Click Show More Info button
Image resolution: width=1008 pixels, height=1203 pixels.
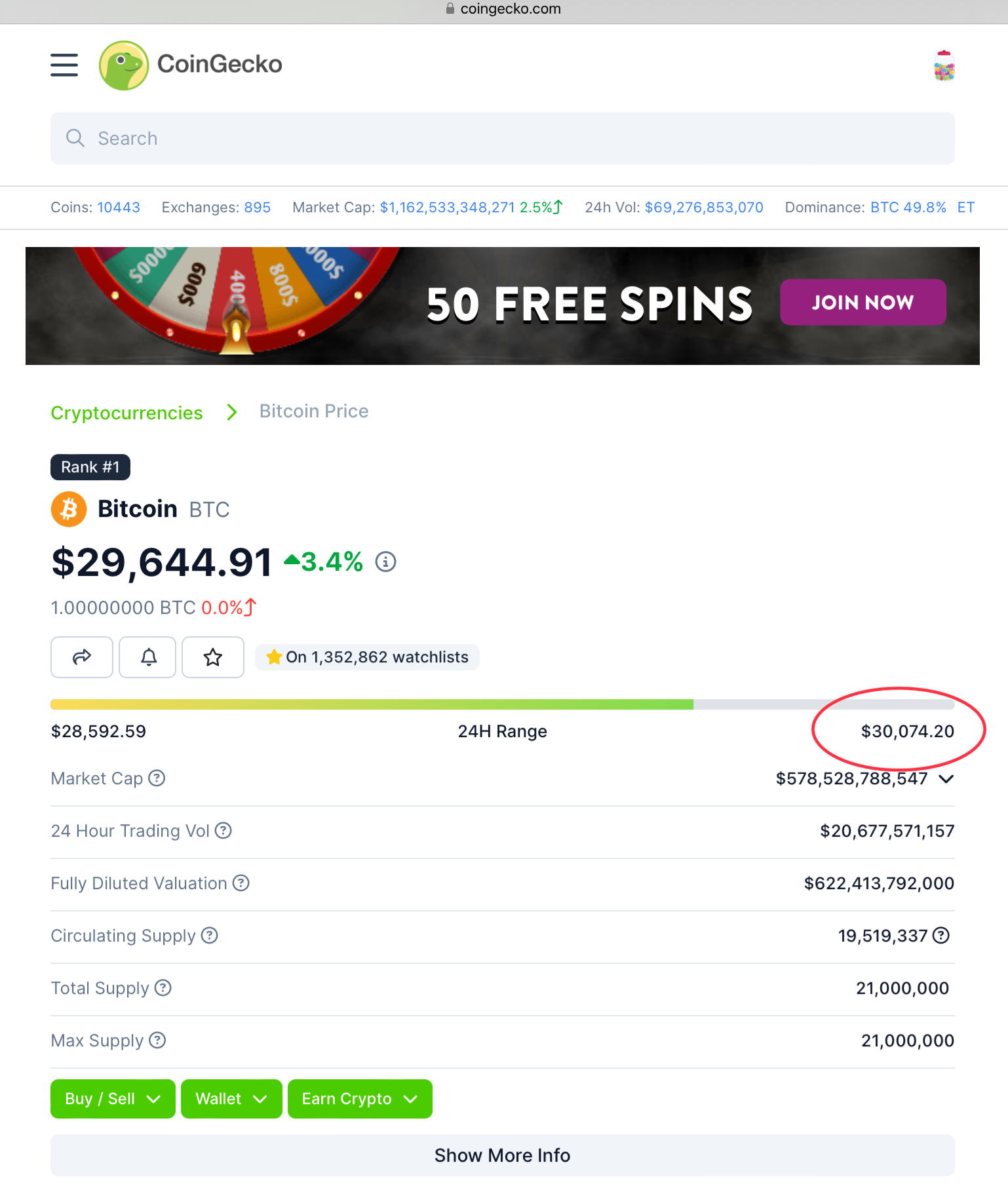(503, 1155)
